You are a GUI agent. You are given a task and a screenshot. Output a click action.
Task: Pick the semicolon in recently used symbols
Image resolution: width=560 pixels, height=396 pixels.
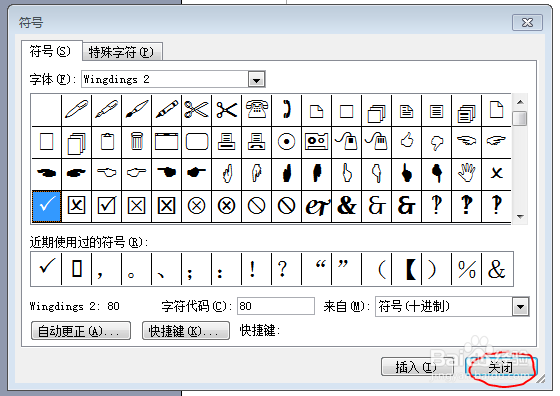pos(196,269)
